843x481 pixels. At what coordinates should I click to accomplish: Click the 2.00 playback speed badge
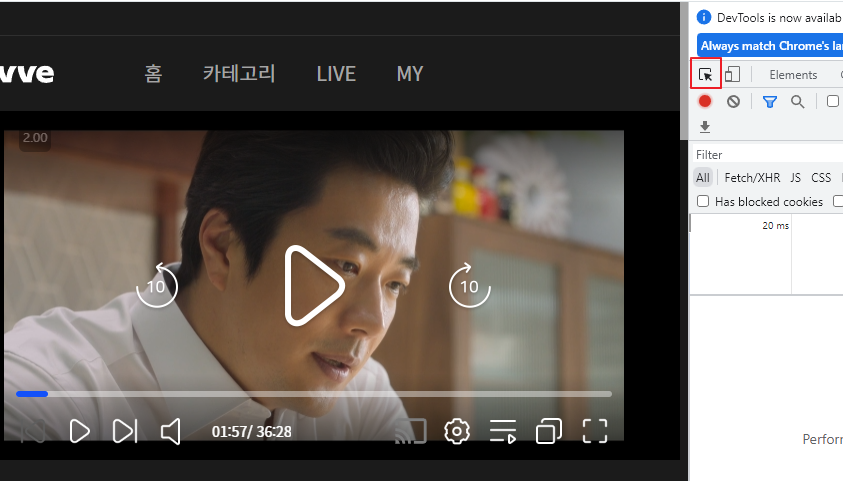tap(35, 138)
